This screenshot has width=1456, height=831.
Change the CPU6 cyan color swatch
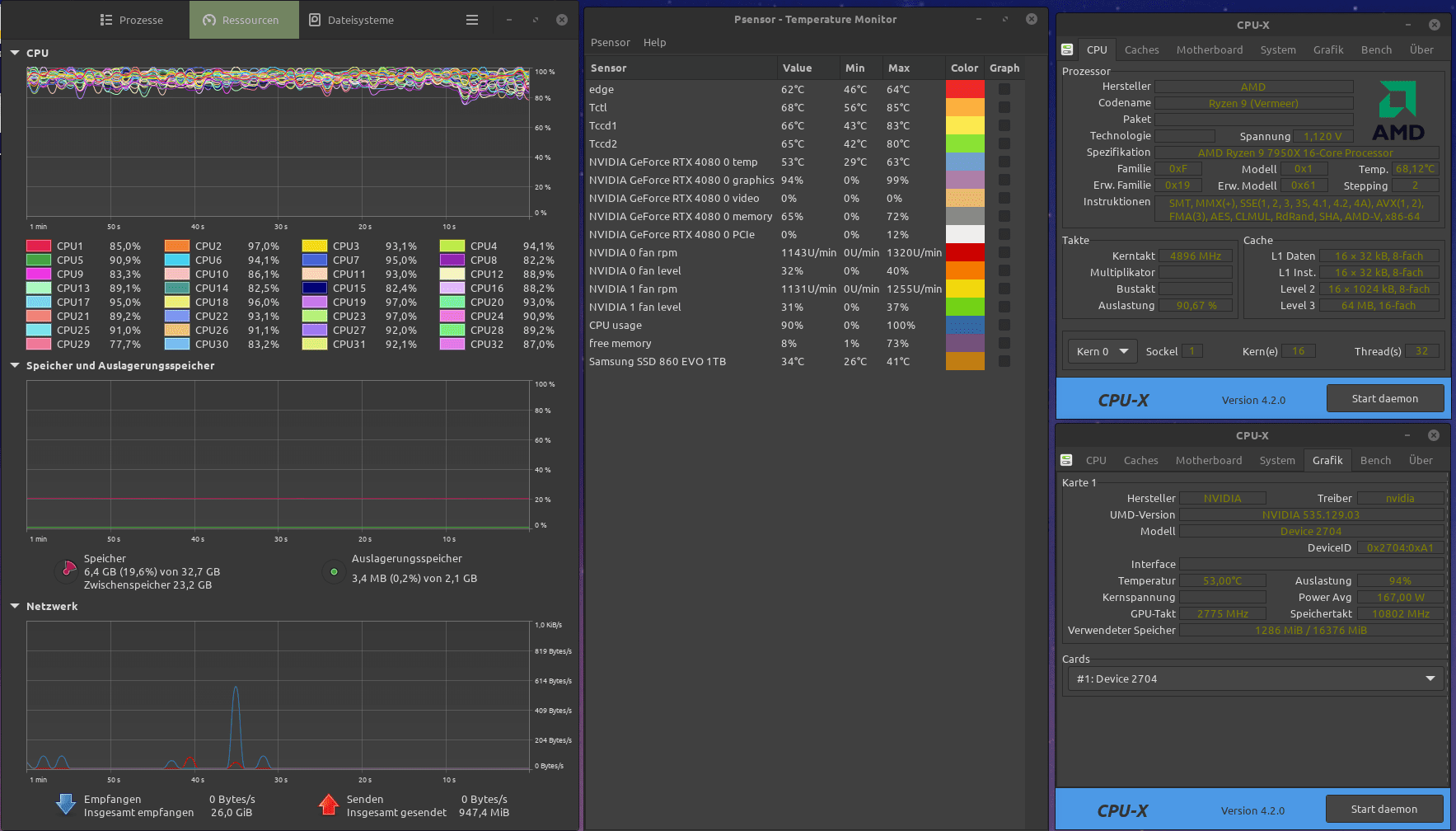pyautogui.click(x=177, y=260)
